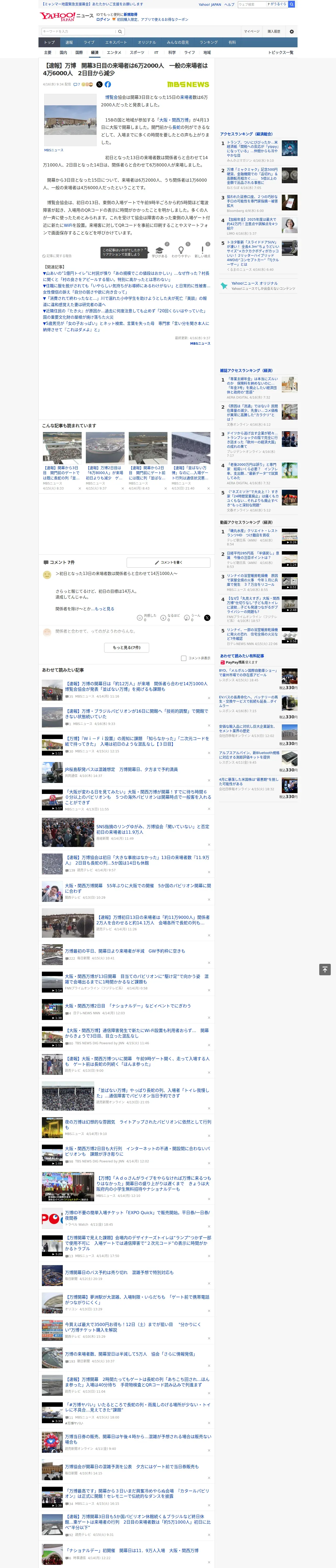The image size is (336, 1568).
Task: Click the 共感した reaction on the comment
Action: coord(146,617)
